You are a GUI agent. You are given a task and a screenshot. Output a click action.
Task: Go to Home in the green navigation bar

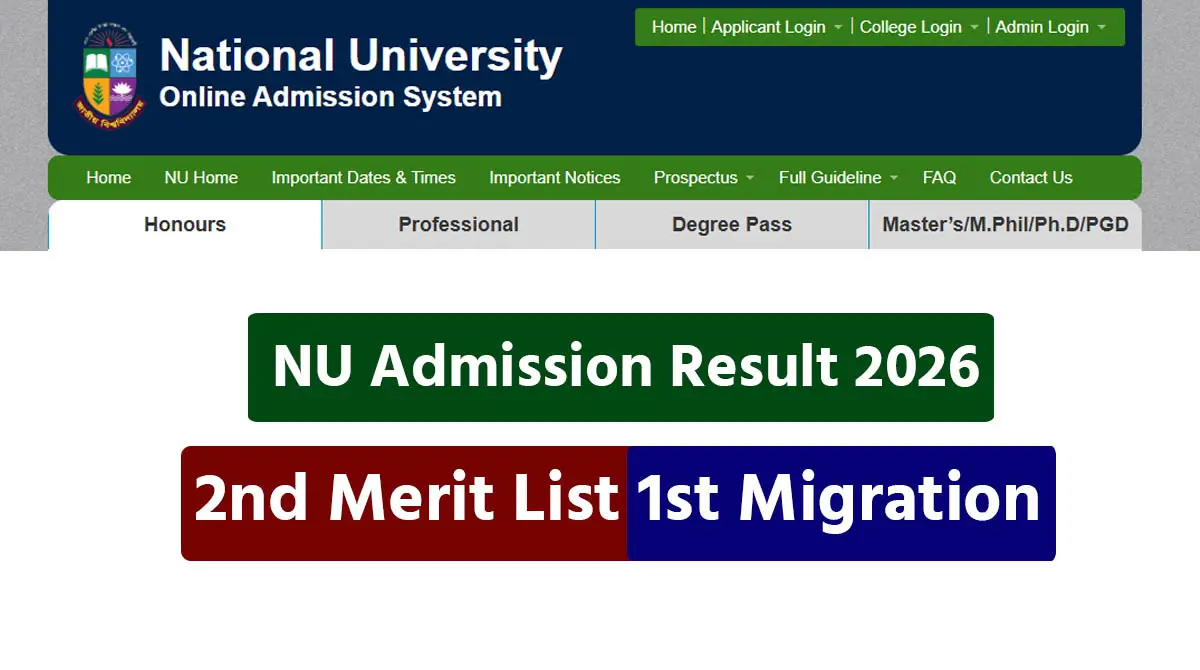click(108, 177)
